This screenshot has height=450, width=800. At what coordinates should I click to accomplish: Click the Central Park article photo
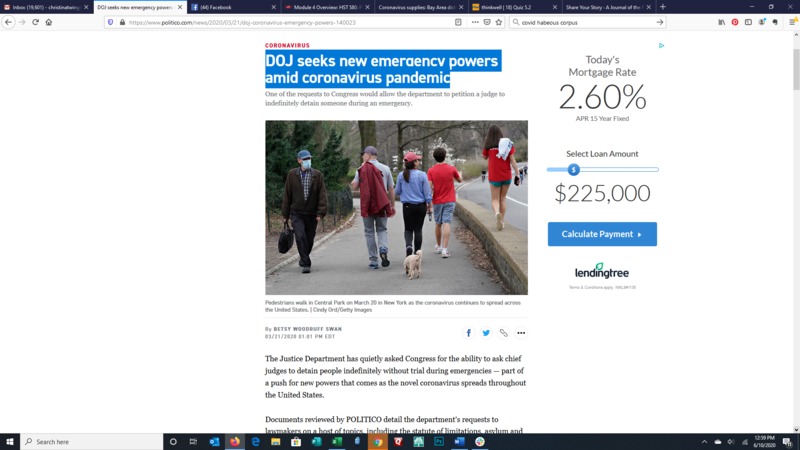coord(396,207)
